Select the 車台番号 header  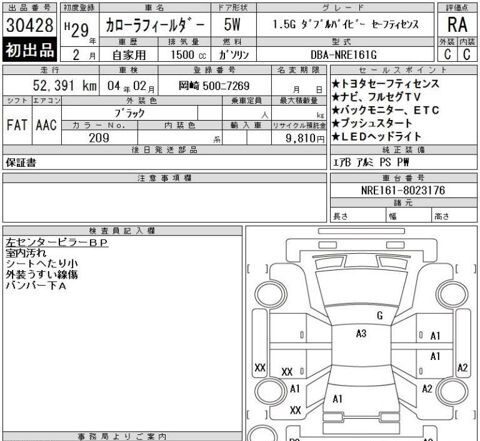(403, 178)
